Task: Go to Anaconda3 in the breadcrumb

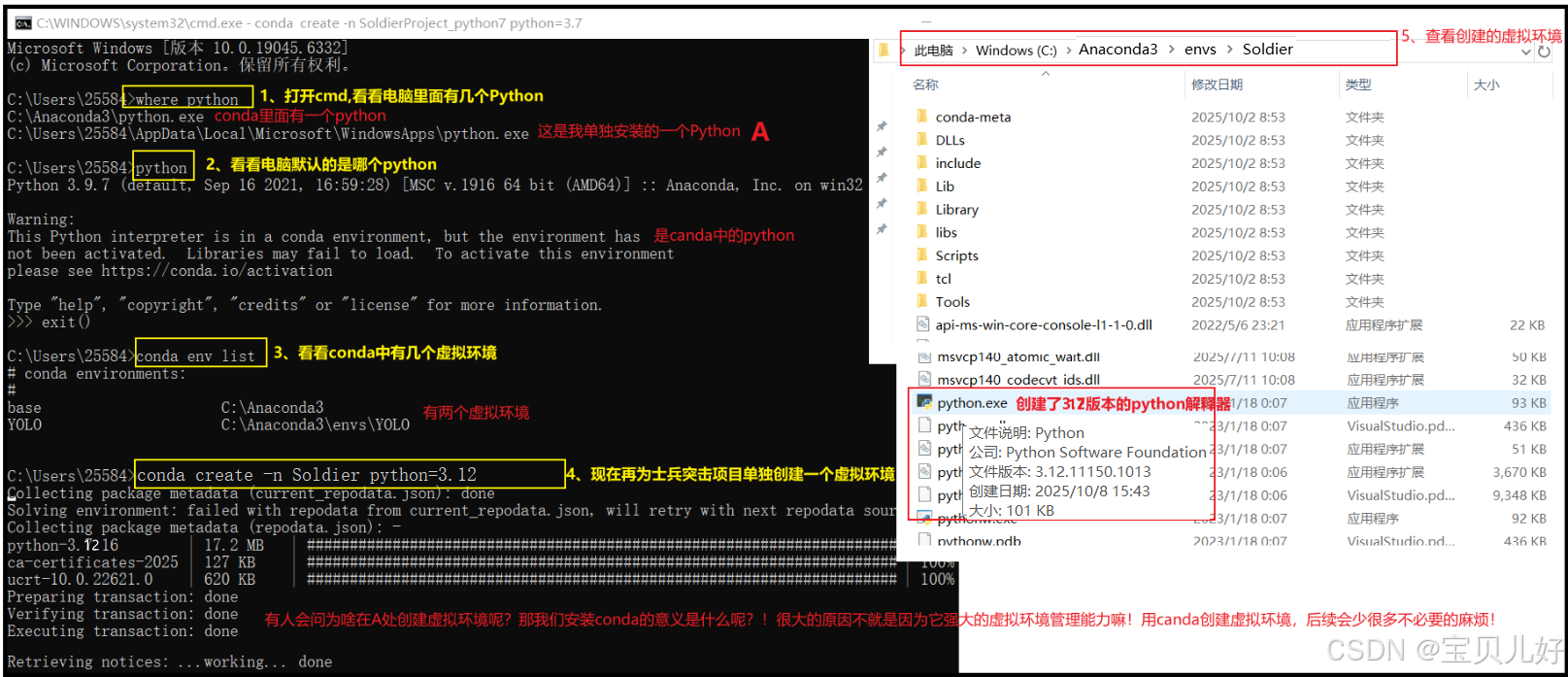Action: click(1118, 50)
